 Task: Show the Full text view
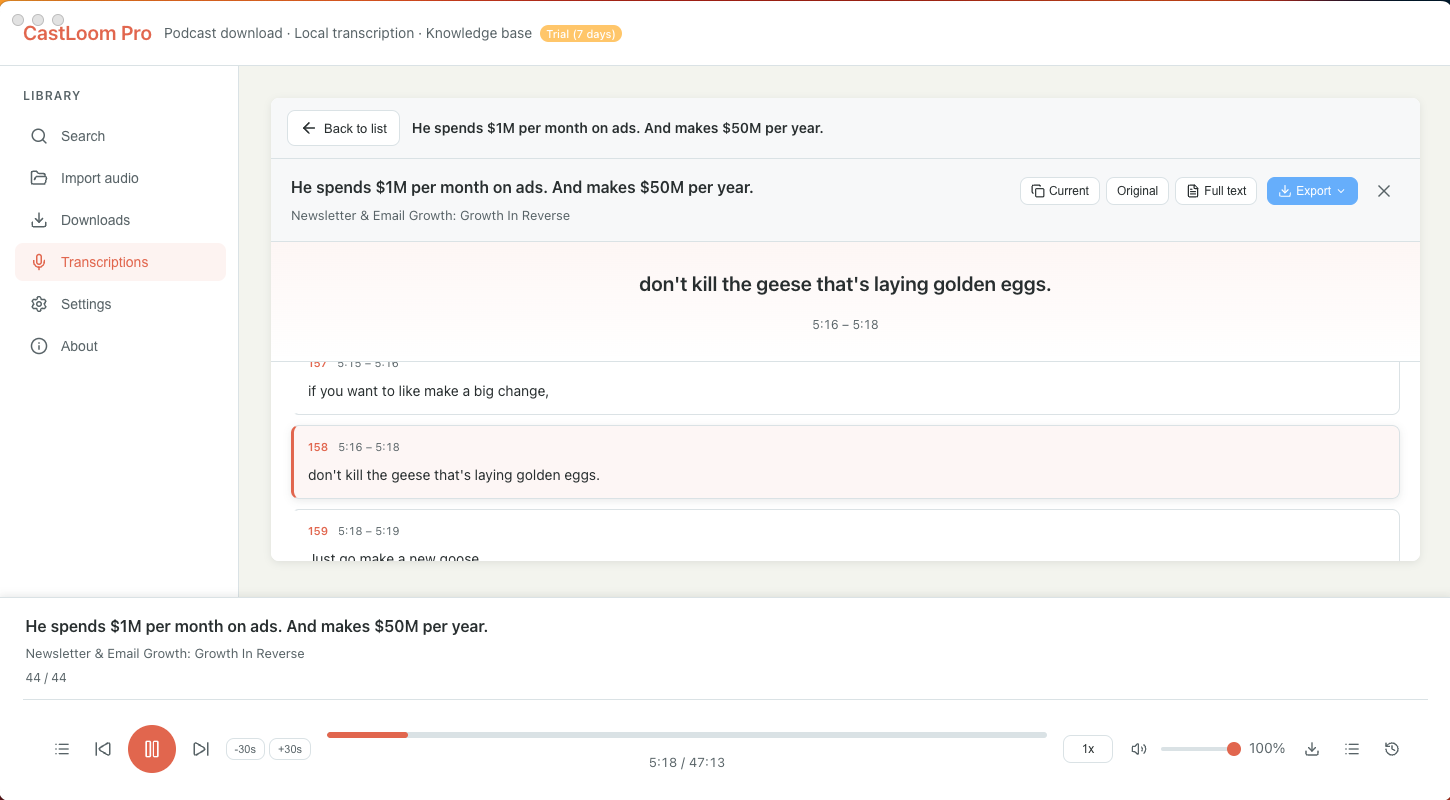[x=1216, y=191]
